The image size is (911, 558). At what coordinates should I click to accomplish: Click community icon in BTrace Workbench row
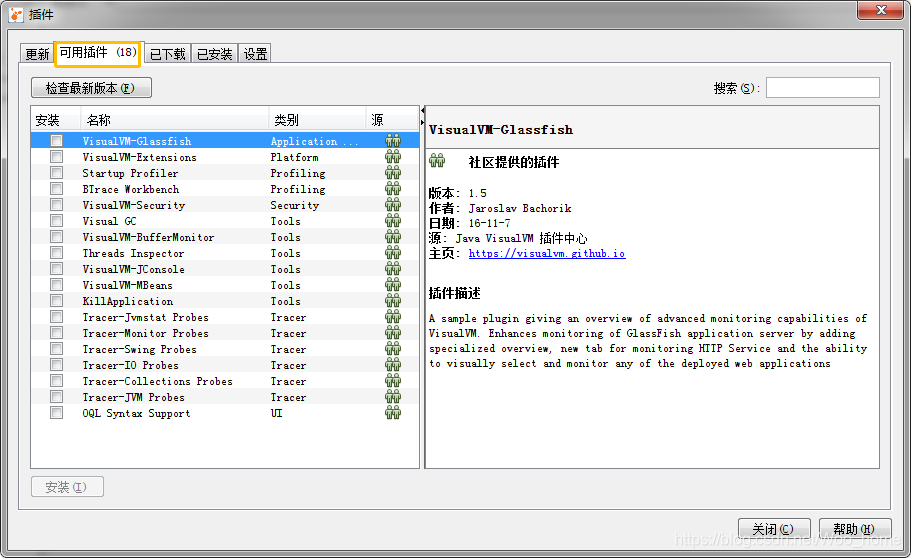point(393,189)
